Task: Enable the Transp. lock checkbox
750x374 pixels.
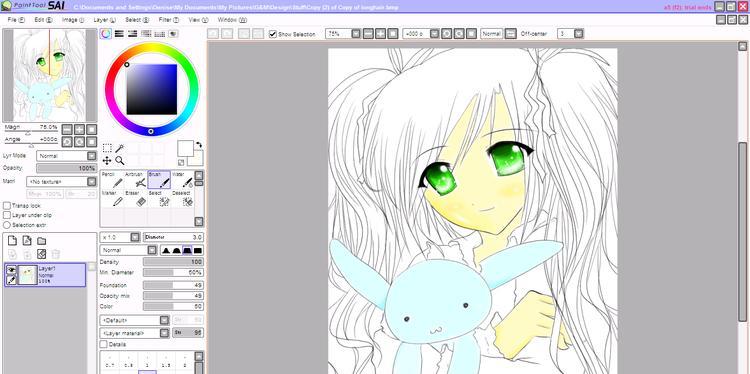Action: [x=7, y=205]
